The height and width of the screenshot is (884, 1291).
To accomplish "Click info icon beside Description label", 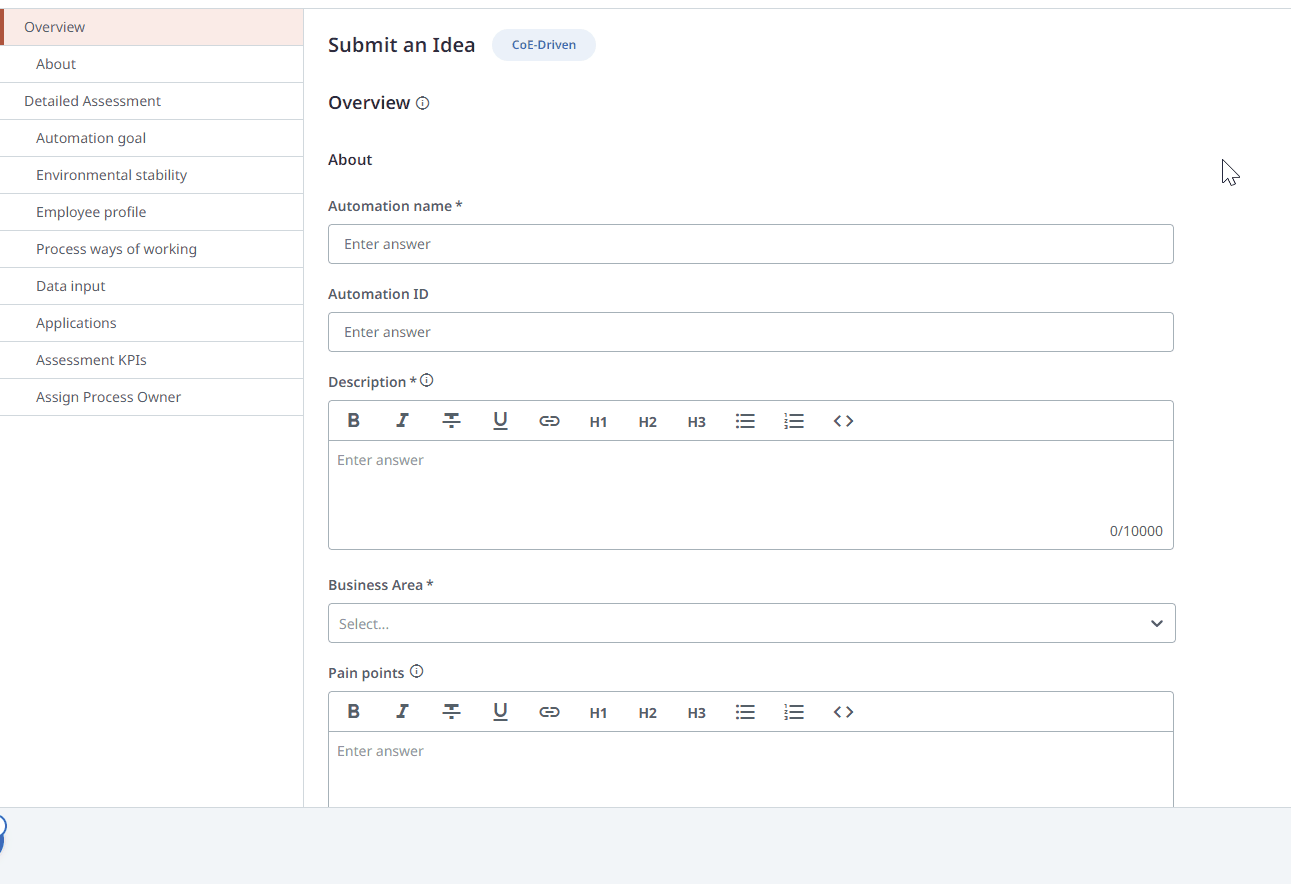I will [427, 380].
